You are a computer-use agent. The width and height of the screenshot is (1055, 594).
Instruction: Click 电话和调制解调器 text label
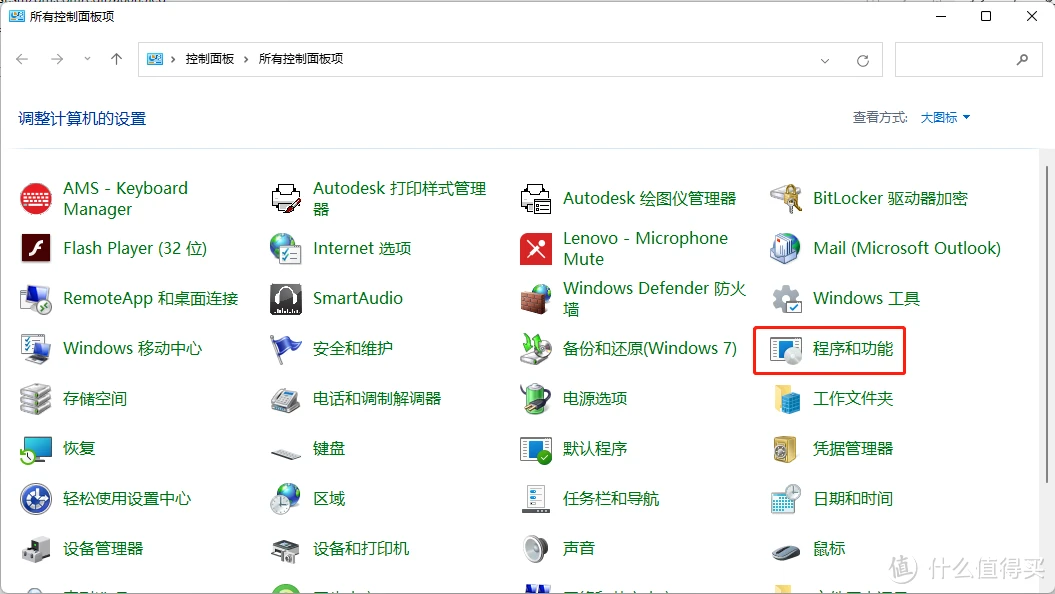click(x=377, y=399)
